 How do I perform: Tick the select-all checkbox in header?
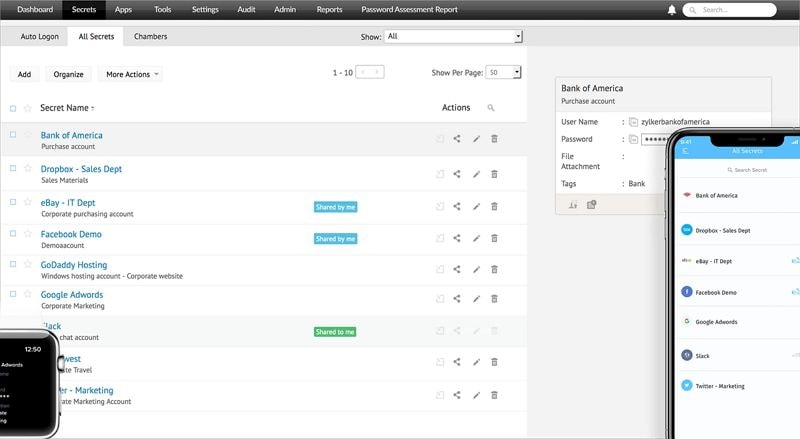[13, 108]
